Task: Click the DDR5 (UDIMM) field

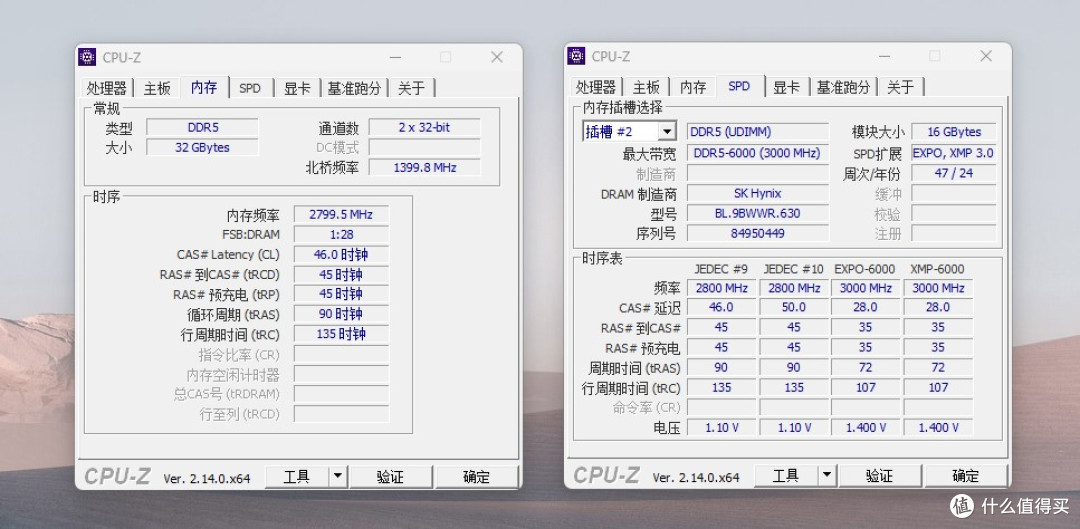Action: coord(758,132)
